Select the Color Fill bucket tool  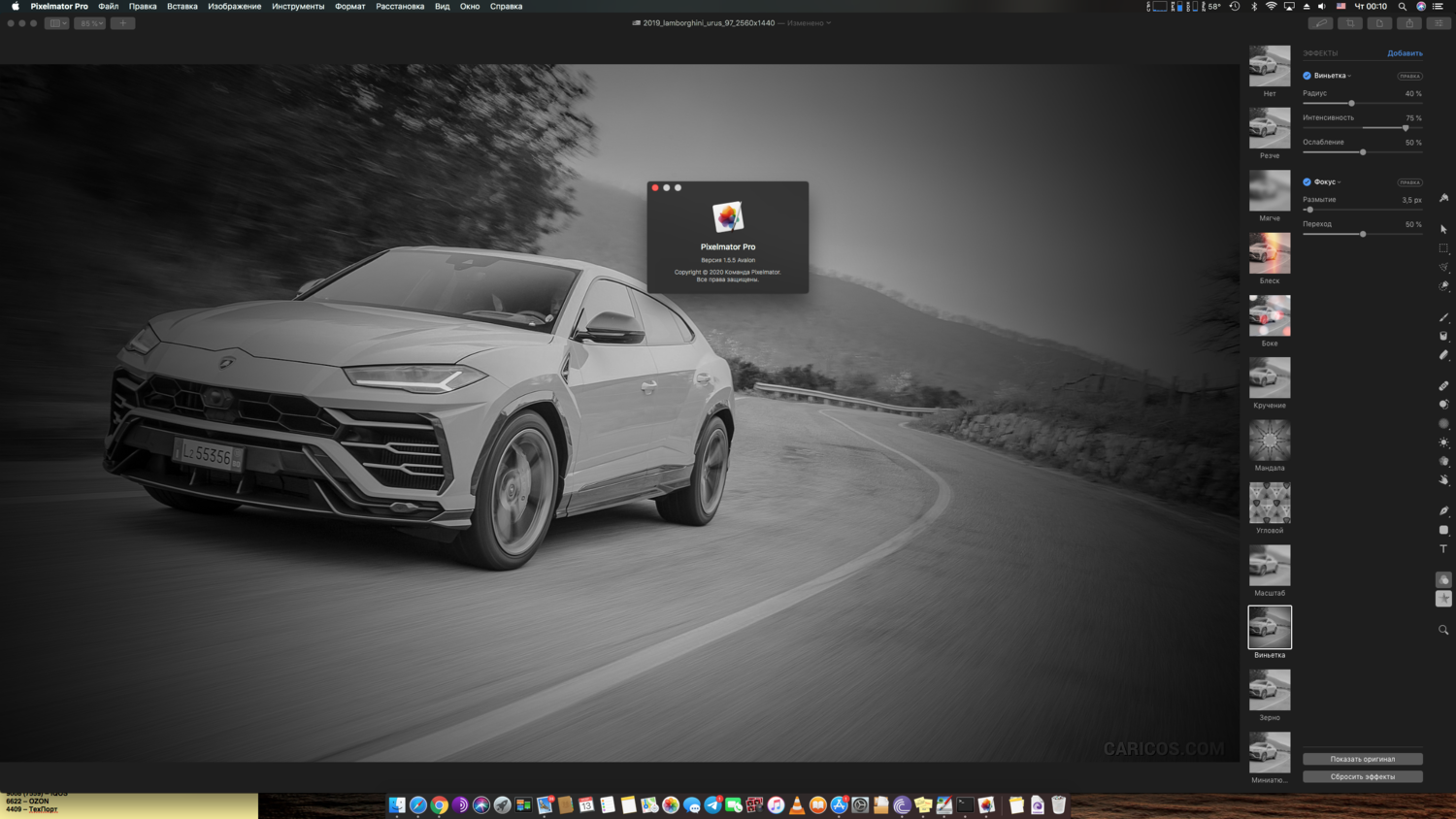(x=1443, y=336)
